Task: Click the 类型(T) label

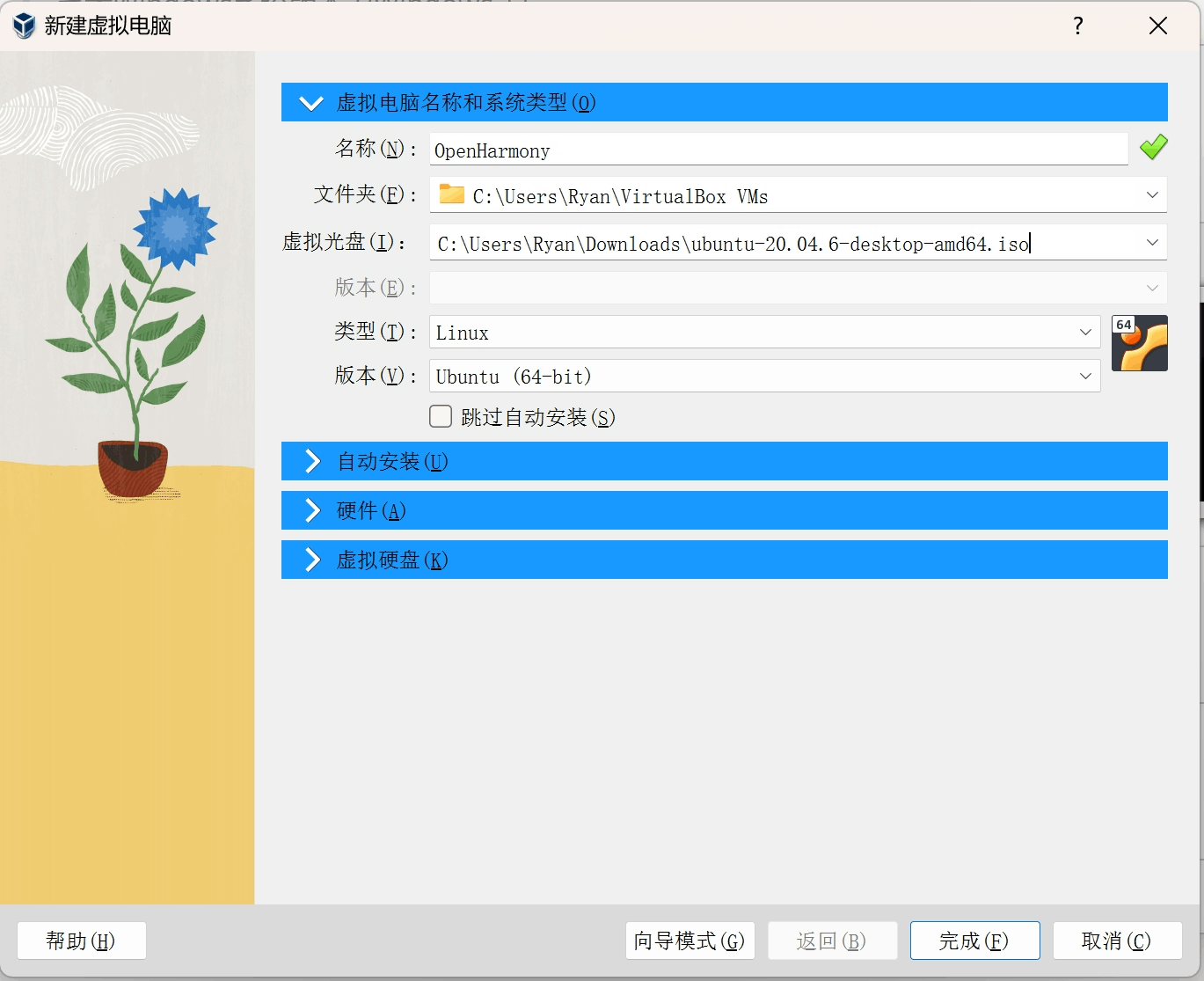Action: point(376,332)
